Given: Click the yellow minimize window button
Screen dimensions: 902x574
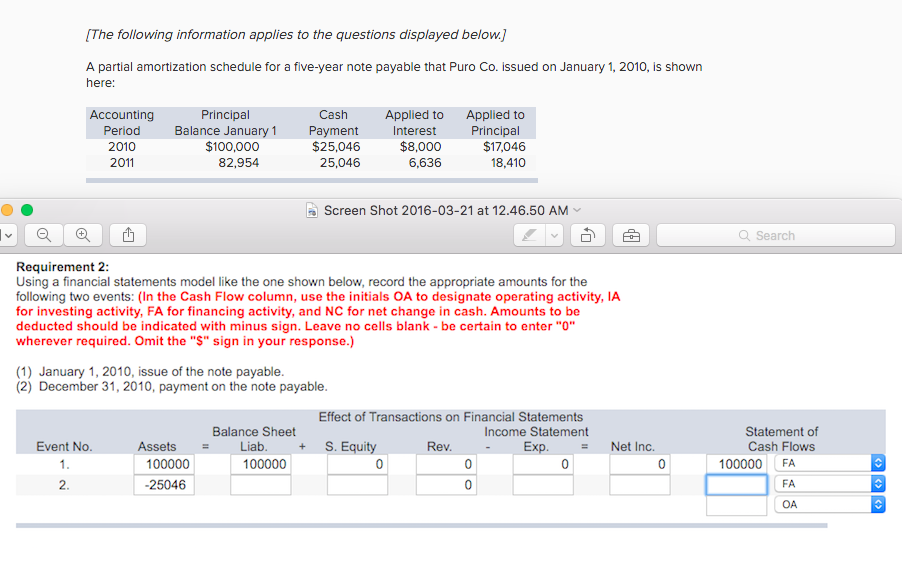Looking at the screenshot, I should pos(7,210).
